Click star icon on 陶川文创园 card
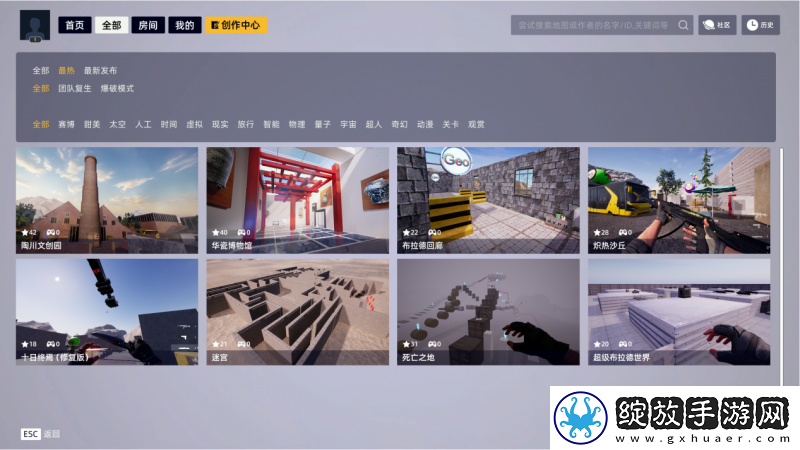This screenshot has height=450, width=800. pyautogui.click(x=25, y=233)
